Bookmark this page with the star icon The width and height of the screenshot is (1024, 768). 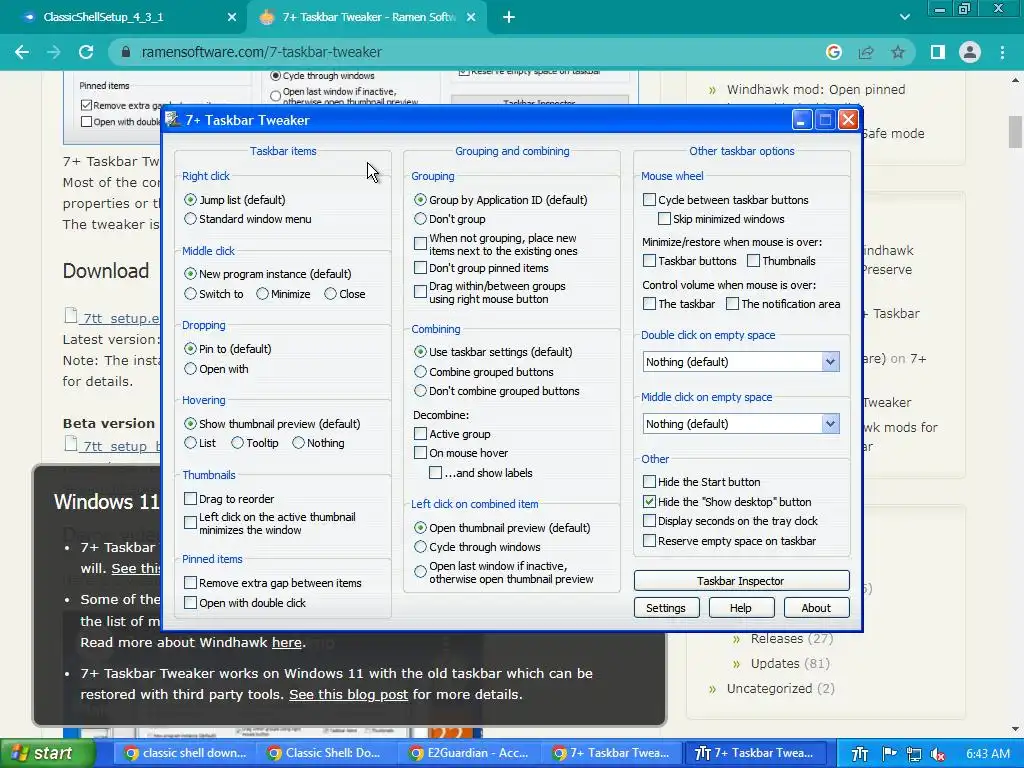(898, 52)
